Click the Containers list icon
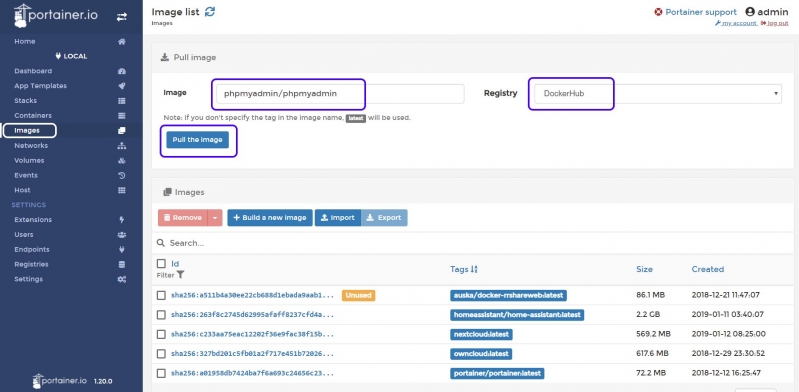The image size is (799, 392). (122, 115)
